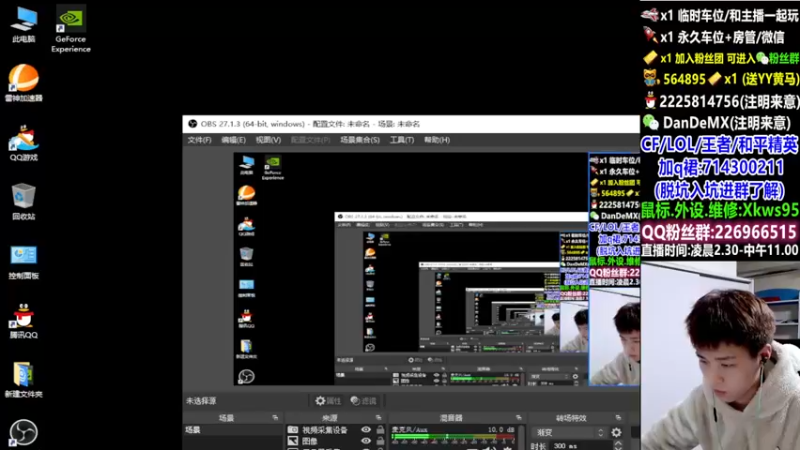The width and height of the screenshot is (800, 450).
Task: Click the mixer panel vertical scrollbar
Action: point(521,437)
